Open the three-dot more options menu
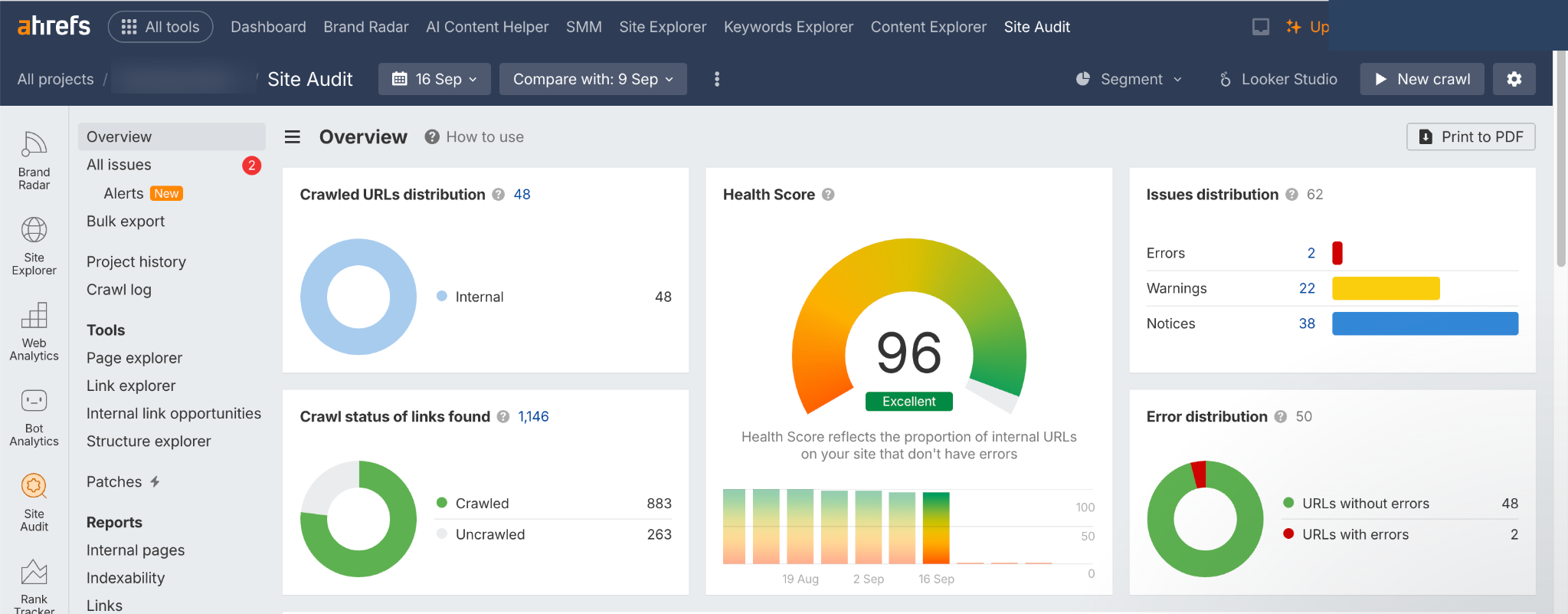The width and height of the screenshot is (1568, 614). [x=717, y=79]
